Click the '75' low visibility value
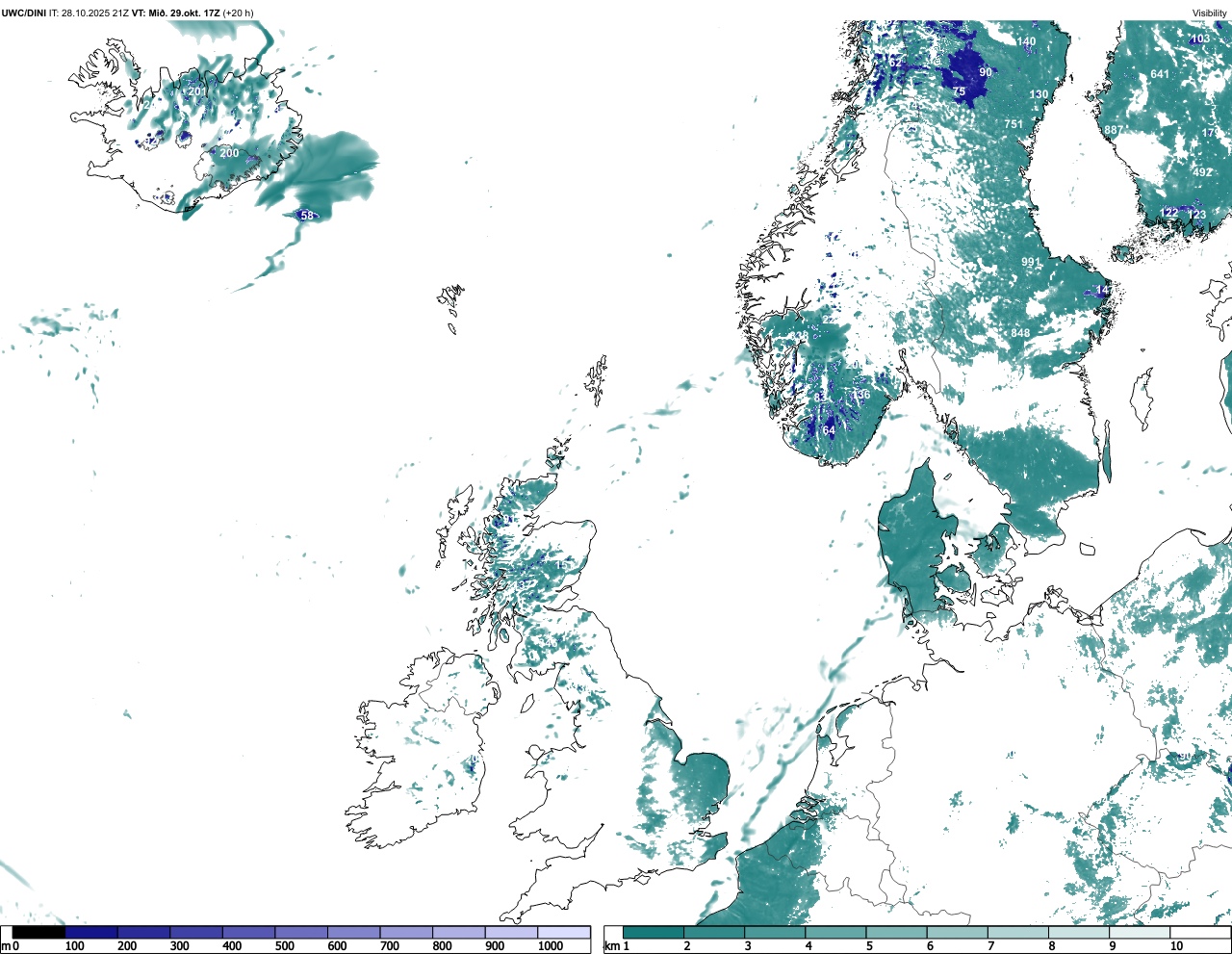This screenshot has width=1232, height=954. [x=959, y=91]
